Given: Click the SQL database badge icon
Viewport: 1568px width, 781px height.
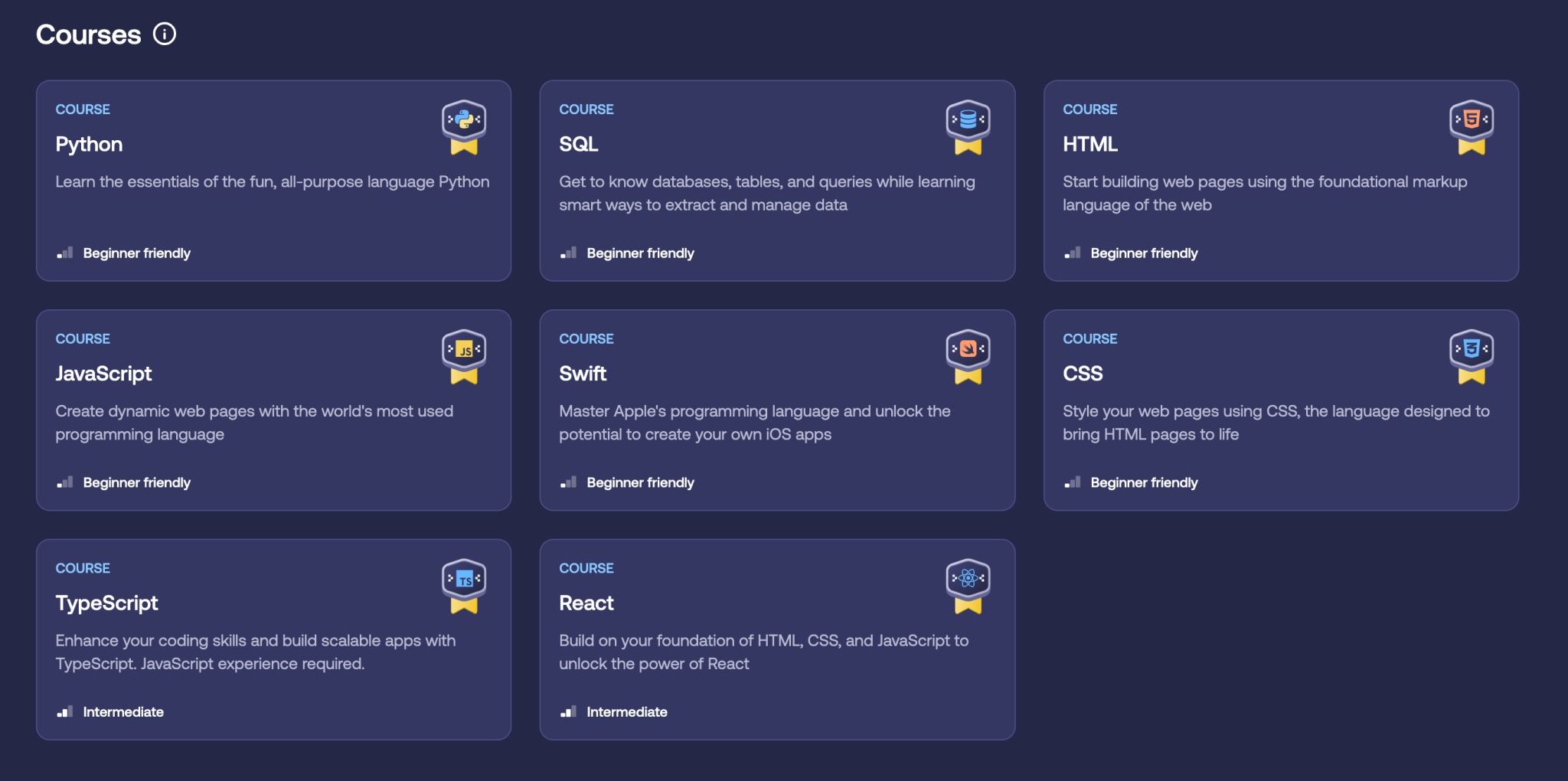Looking at the screenshot, I should pyautogui.click(x=968, y=126).
